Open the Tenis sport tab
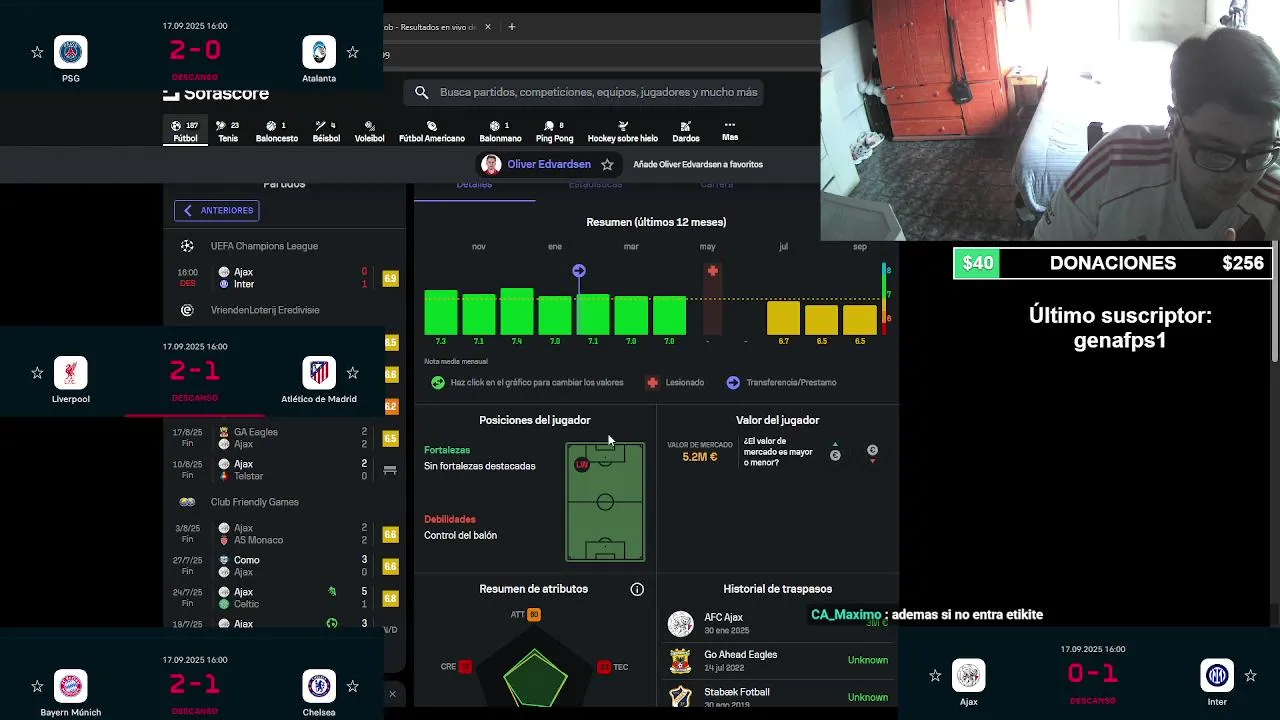Viewport: 1280px width, 720px height. coord(228,132)
